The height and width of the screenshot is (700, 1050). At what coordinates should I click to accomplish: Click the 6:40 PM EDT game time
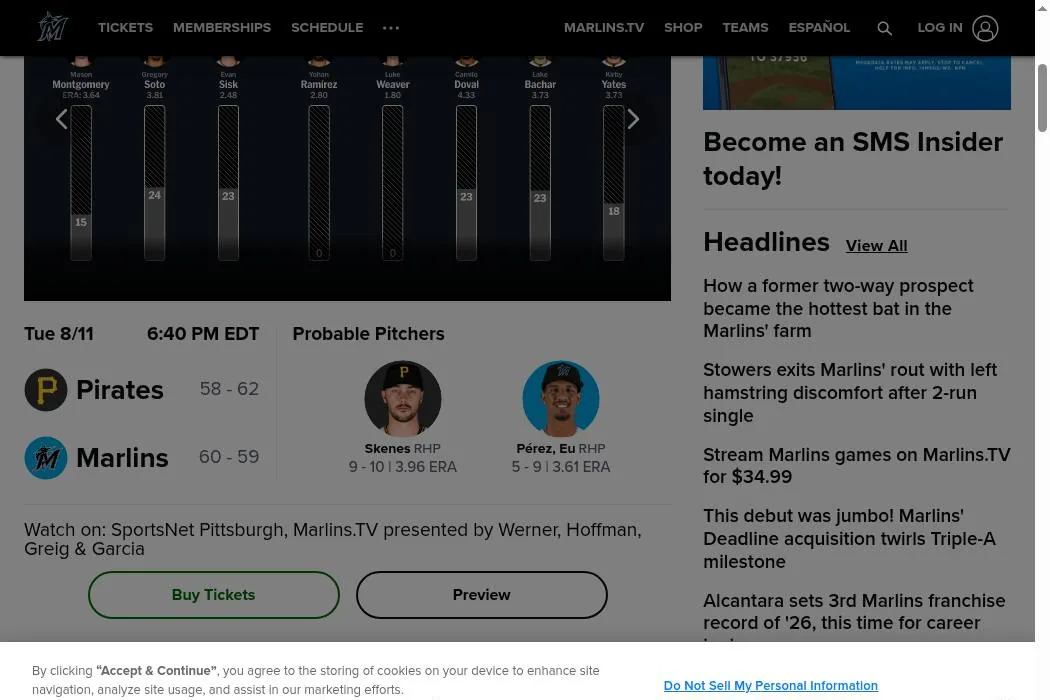[x=203, y=334]
